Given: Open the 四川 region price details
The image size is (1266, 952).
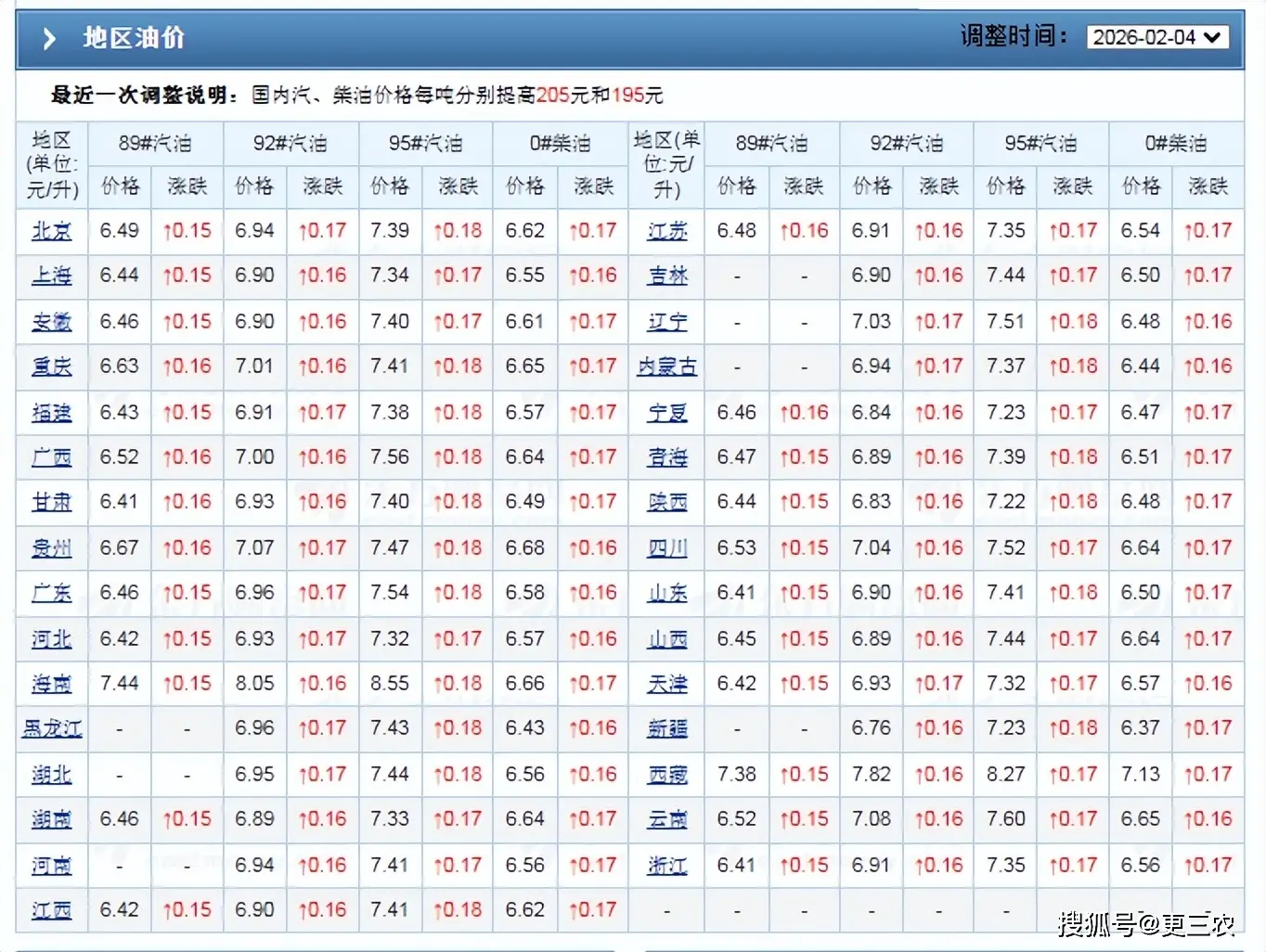Looking at the screenshot, I should click(x=667, y=547).
